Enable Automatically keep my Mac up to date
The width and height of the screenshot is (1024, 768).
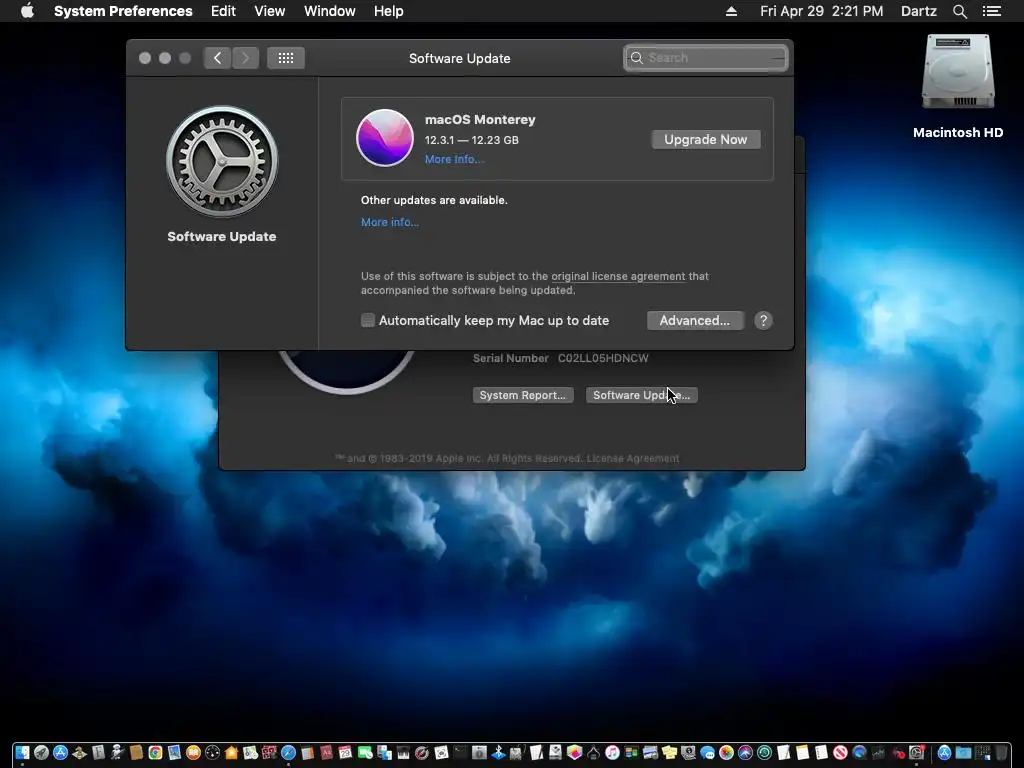coord(368,320)
